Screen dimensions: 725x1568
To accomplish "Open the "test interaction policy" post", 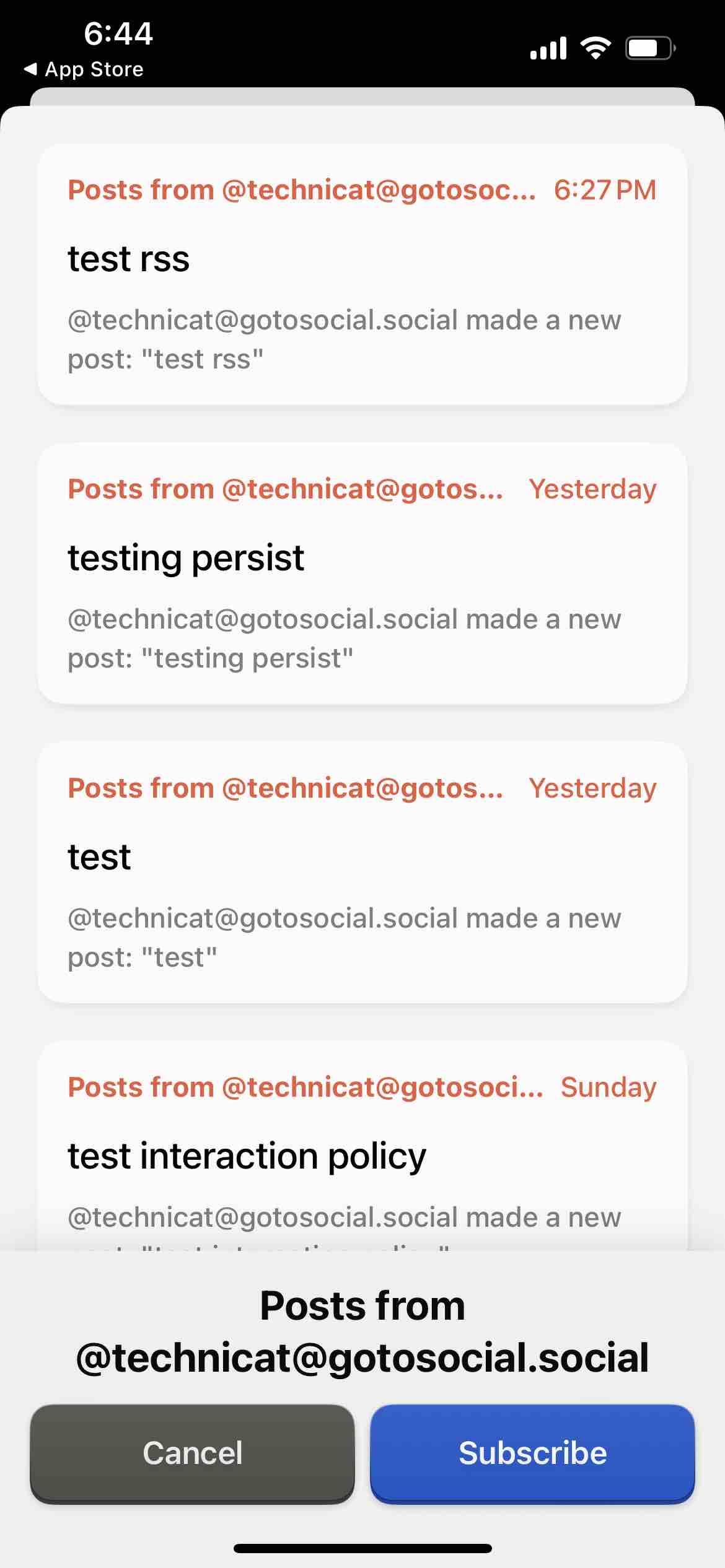I will pos(247,1156).
